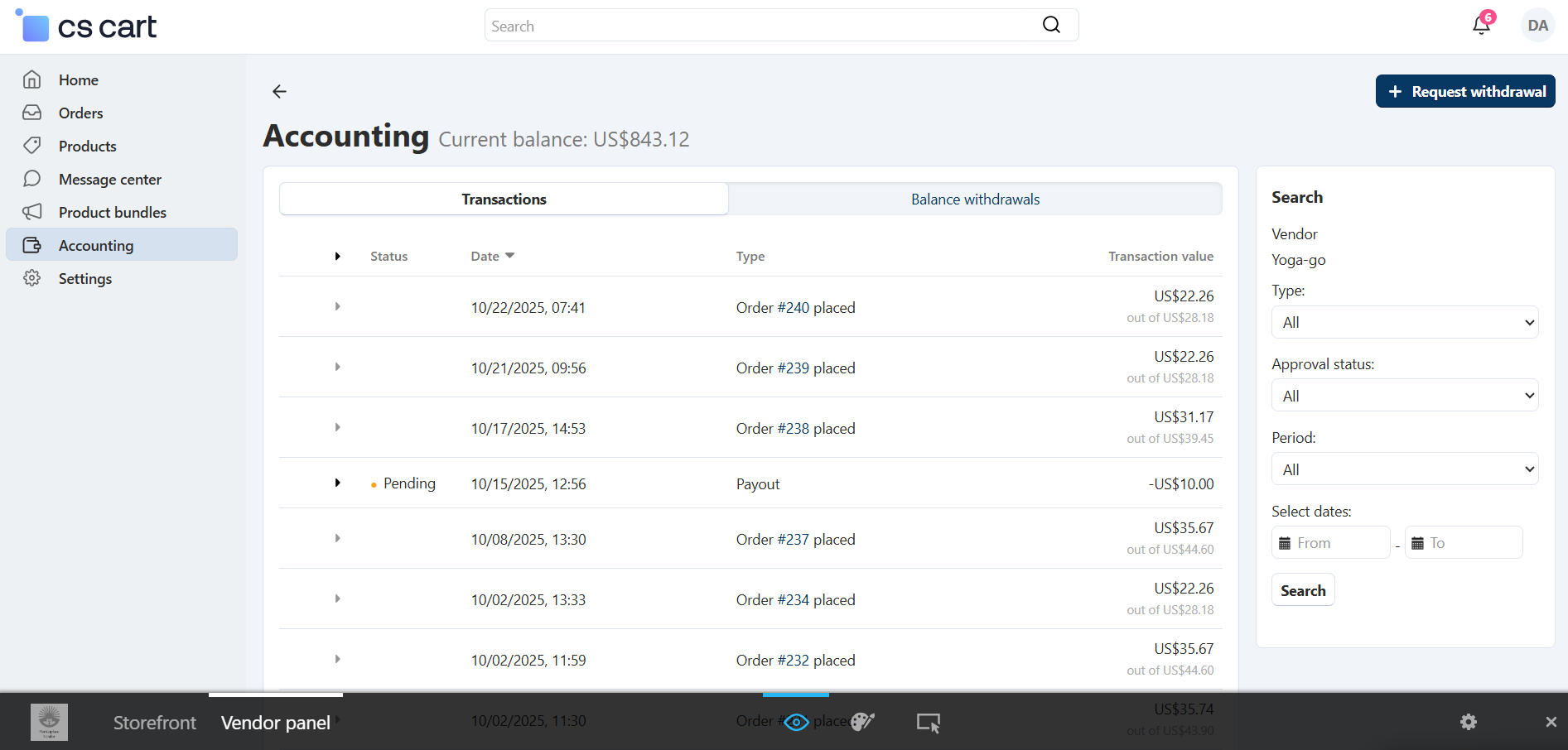Go back using the arrow icon

pos(280,91)
